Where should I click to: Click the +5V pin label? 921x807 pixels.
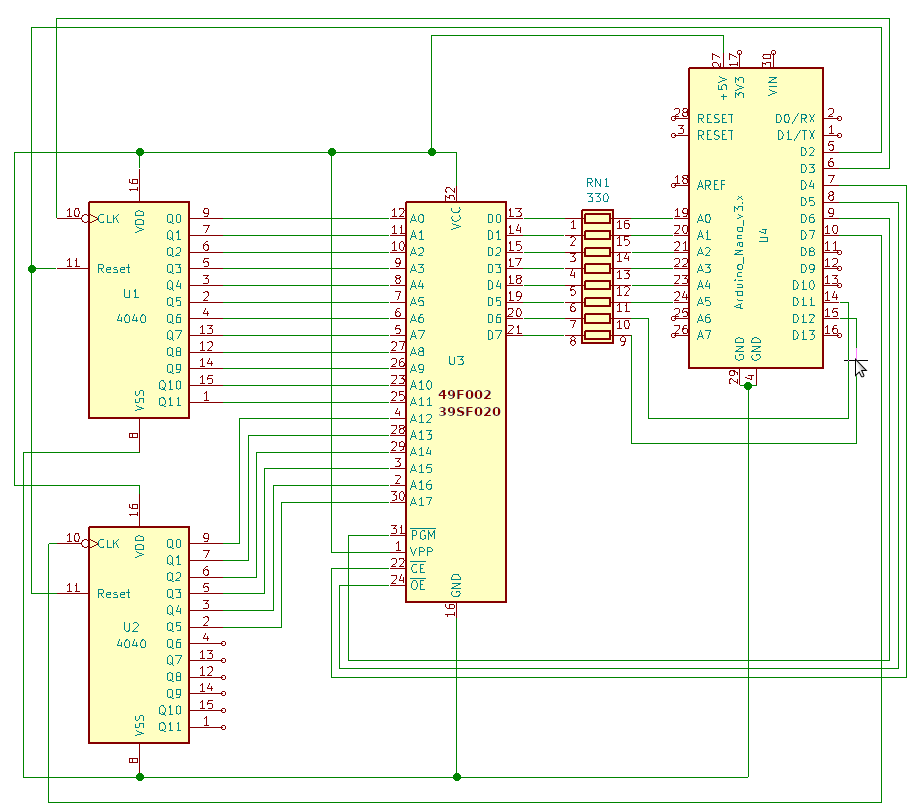pos(723,88)
